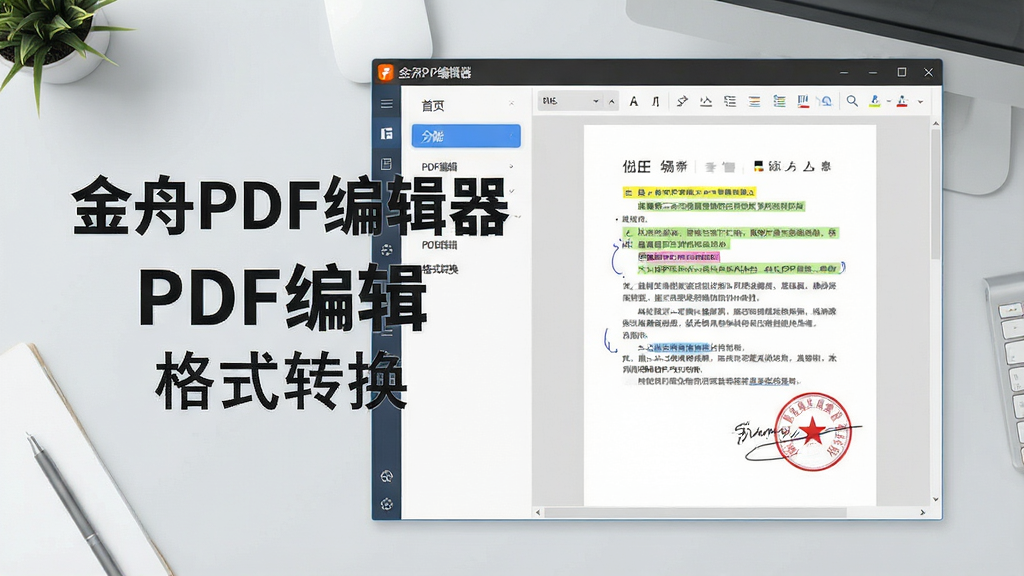Click the document heading at the page top
The image size is (1024, 576).
pos(727,167)
